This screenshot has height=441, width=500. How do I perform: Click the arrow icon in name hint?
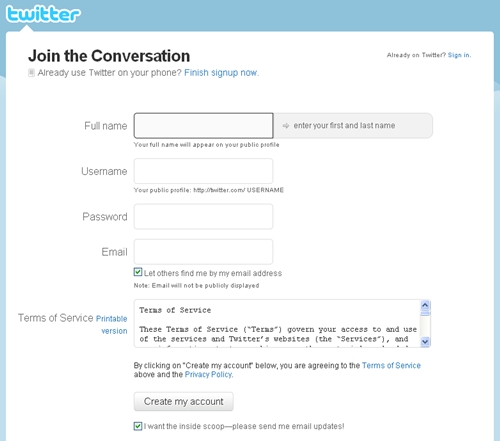click(286, 126)
